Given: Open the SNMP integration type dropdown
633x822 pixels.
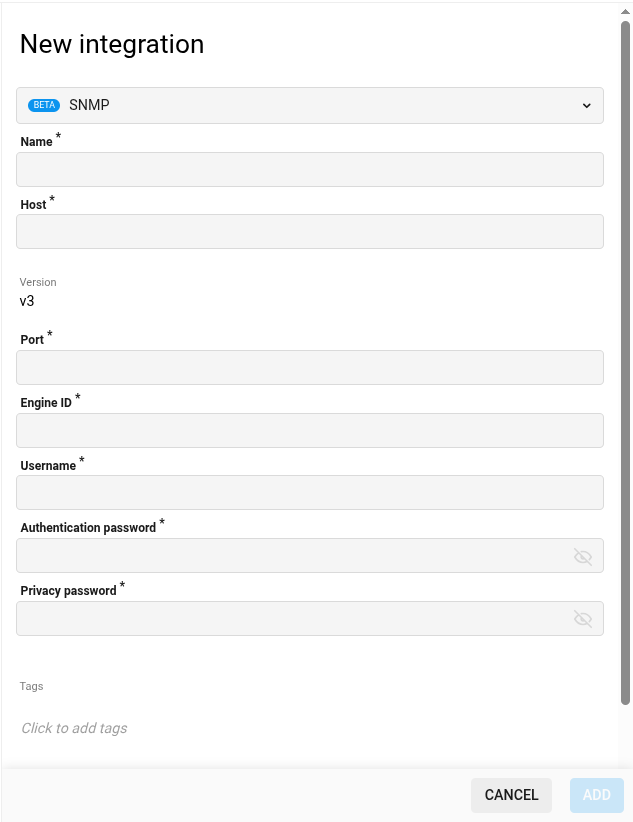Looking at the screenshot, I should [x=310, y=105].
